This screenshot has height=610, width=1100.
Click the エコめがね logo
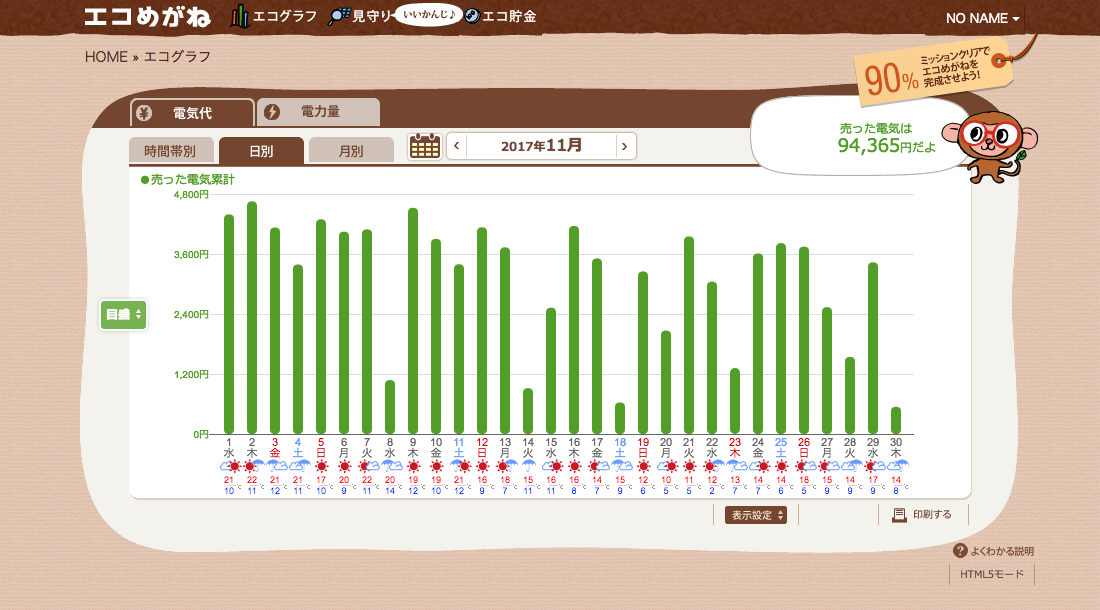coord(147,17)
